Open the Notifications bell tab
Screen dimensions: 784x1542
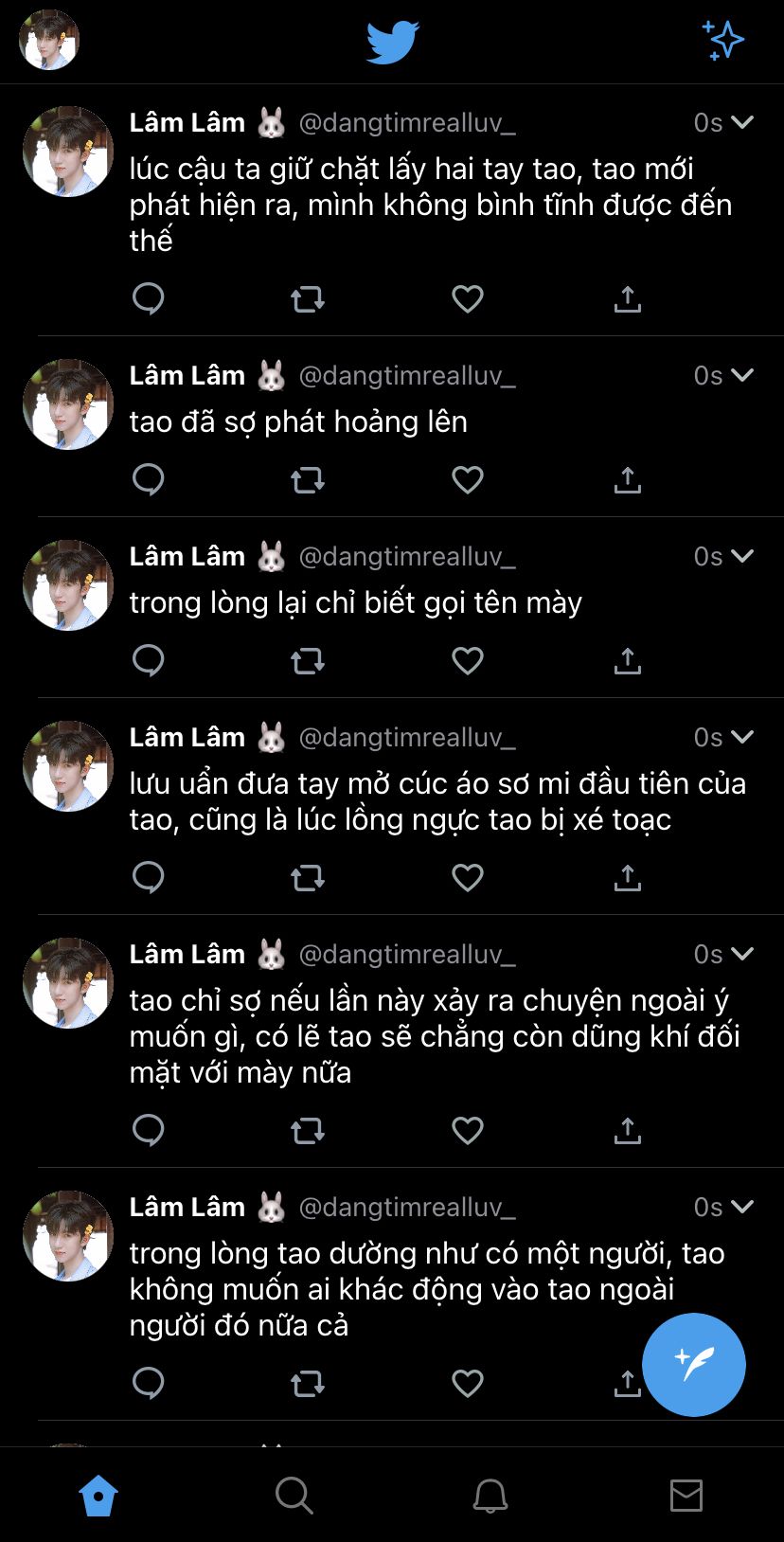pyautogui.click(x=490, y=1496)
